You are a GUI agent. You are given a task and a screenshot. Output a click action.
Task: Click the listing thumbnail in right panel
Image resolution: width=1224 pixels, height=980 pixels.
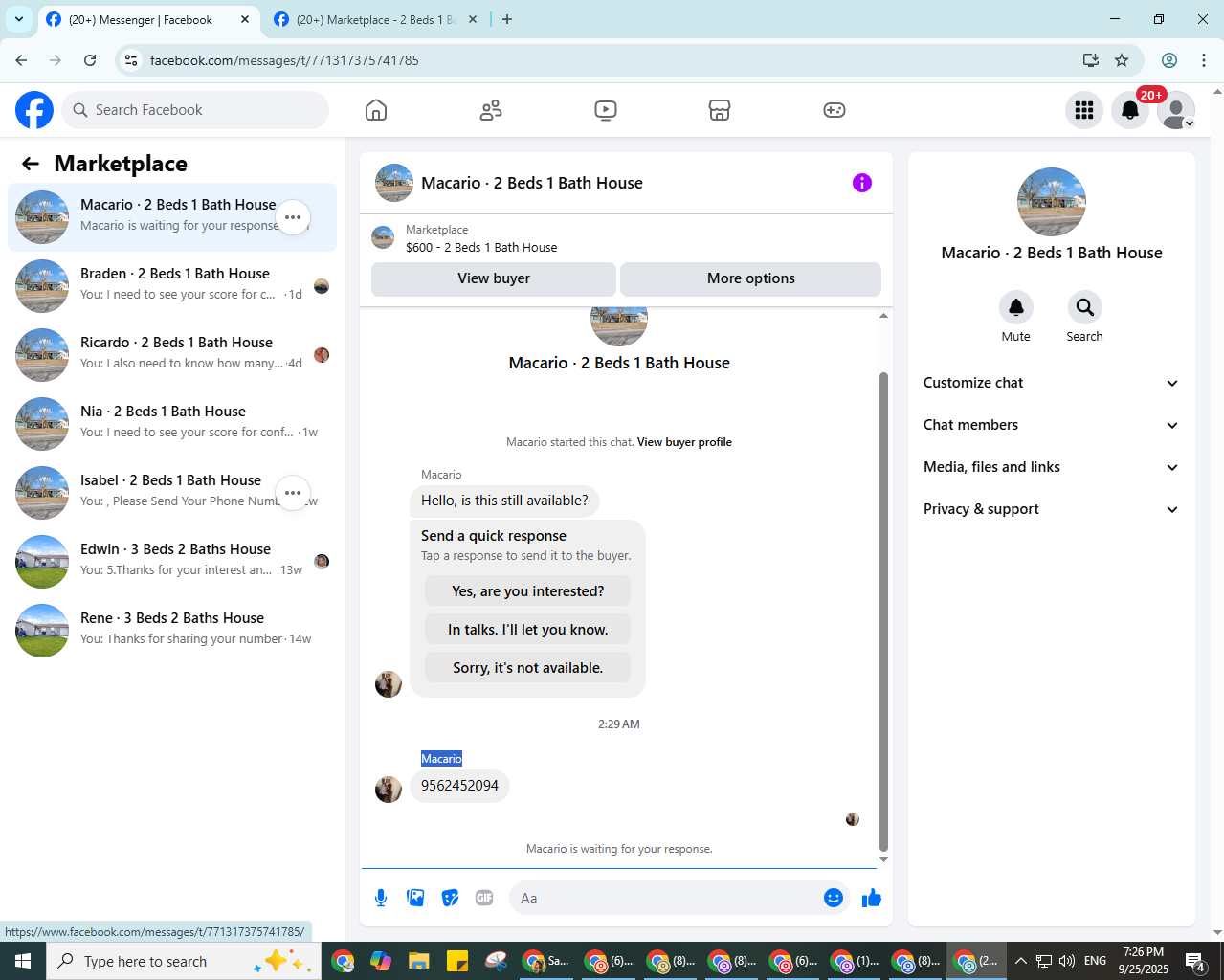point(1052,202)
